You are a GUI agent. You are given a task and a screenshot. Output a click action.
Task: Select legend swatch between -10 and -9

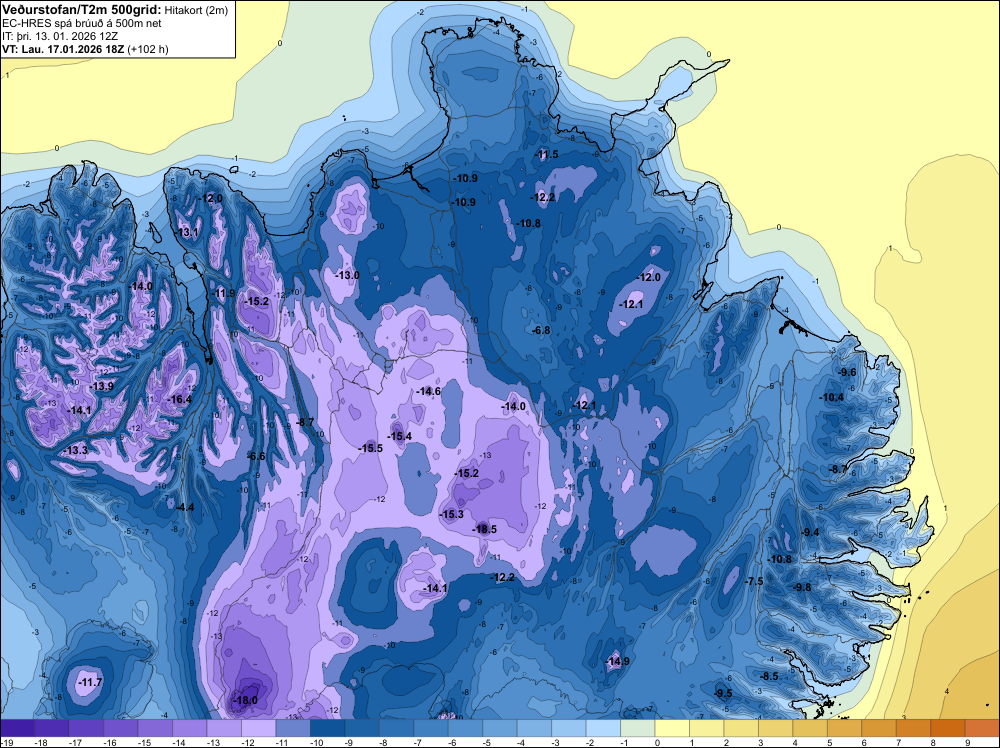click(x=327, y=728)
